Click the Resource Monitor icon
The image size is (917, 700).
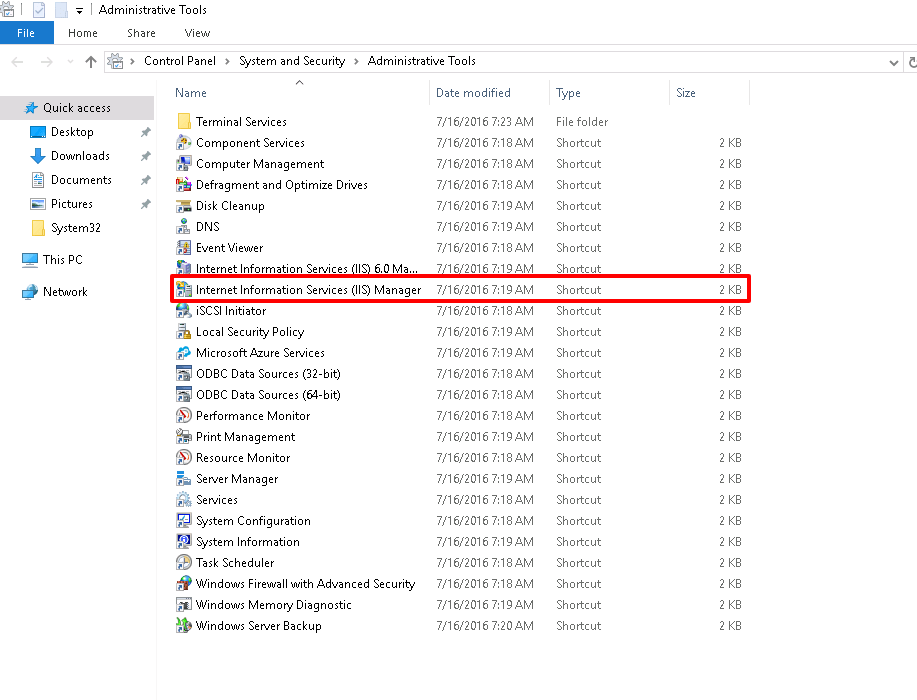tap(184, 458)
